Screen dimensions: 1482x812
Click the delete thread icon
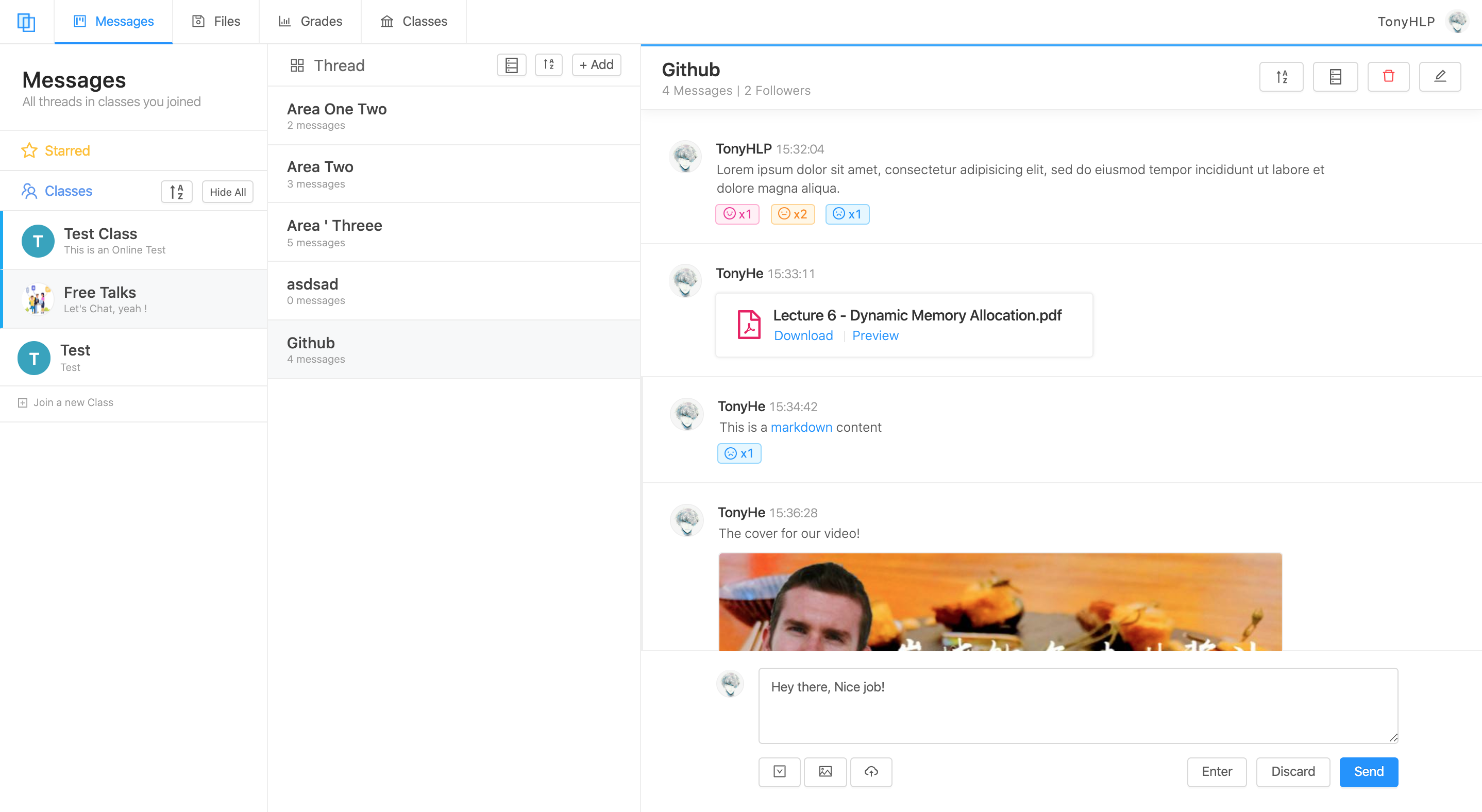pos(1388,77)
